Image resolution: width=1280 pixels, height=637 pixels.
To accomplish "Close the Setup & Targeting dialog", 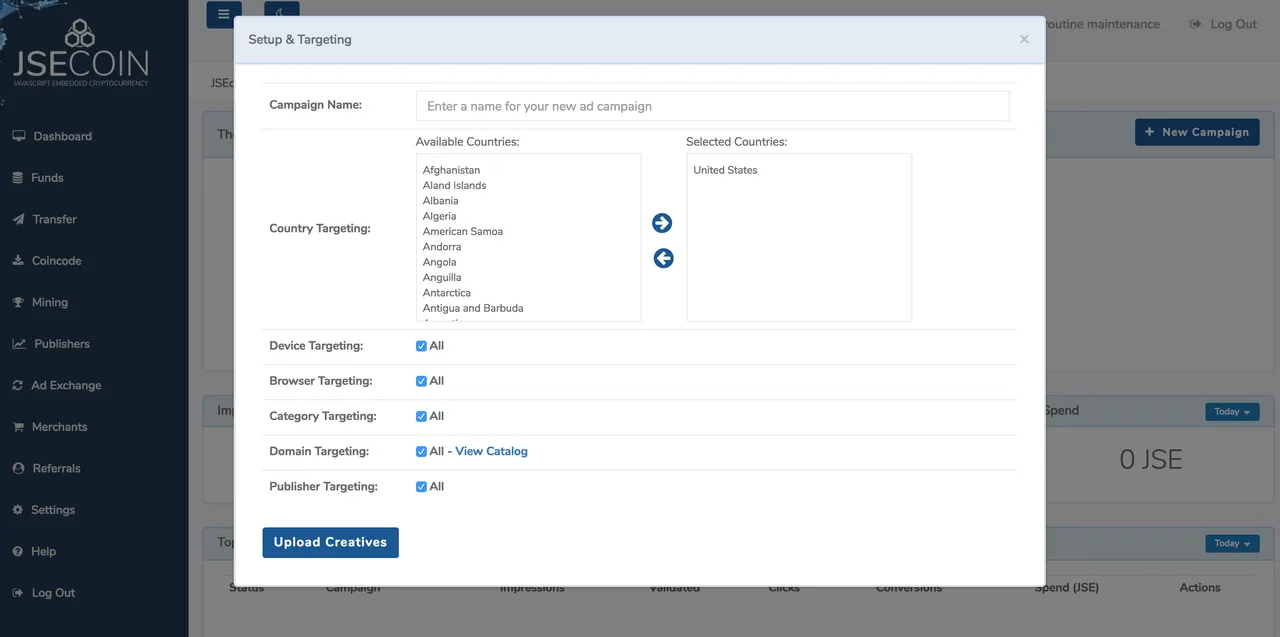I will (1024, 39).
